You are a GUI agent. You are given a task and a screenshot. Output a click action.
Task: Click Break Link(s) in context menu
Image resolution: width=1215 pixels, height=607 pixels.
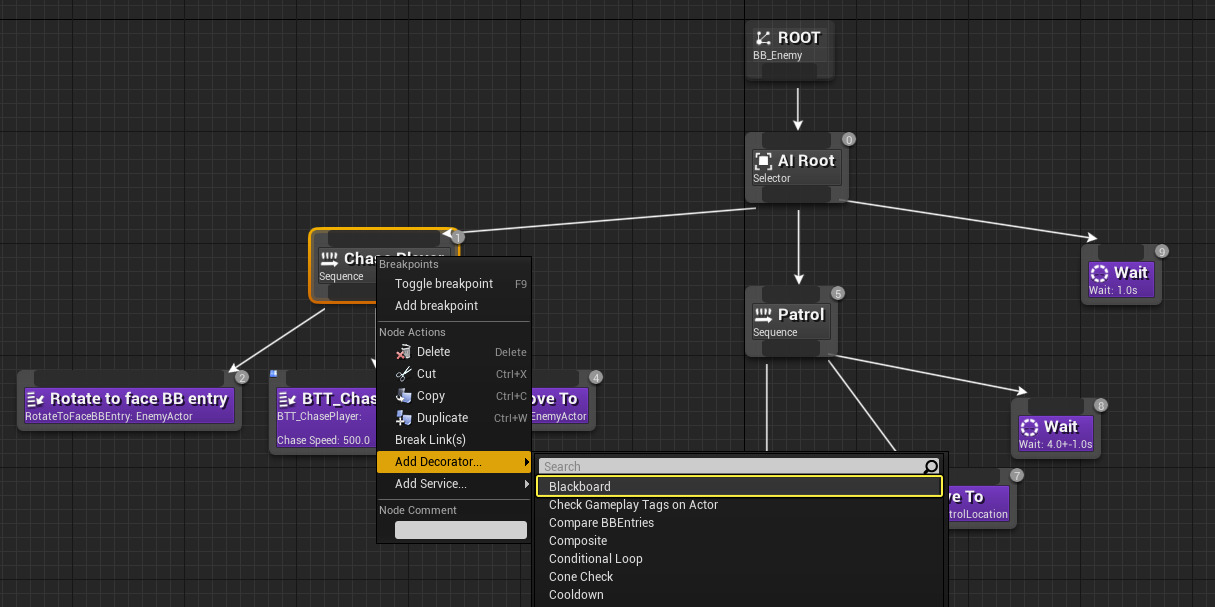430,440
